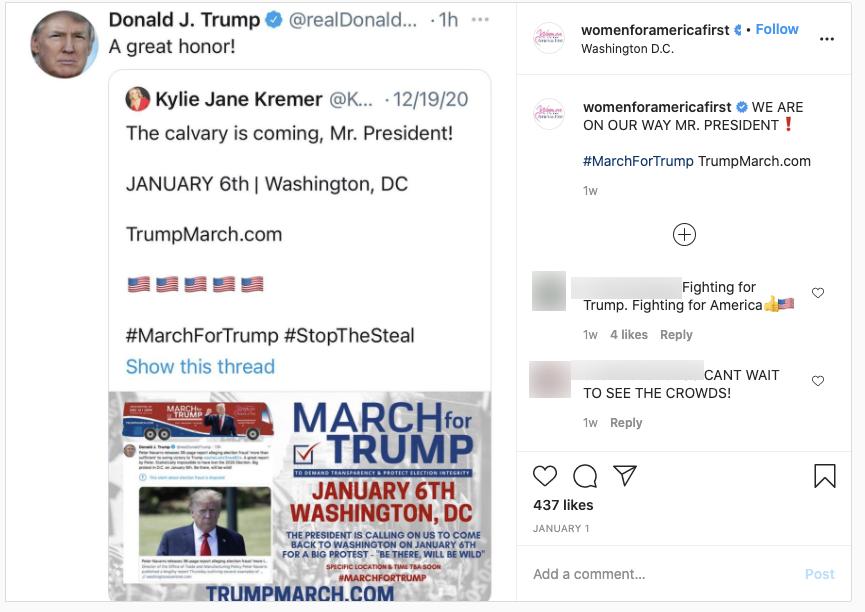Viewport: 865px width, 612px height.
Task: Save post with the bookmark icon
Action: tap(825, 476)
